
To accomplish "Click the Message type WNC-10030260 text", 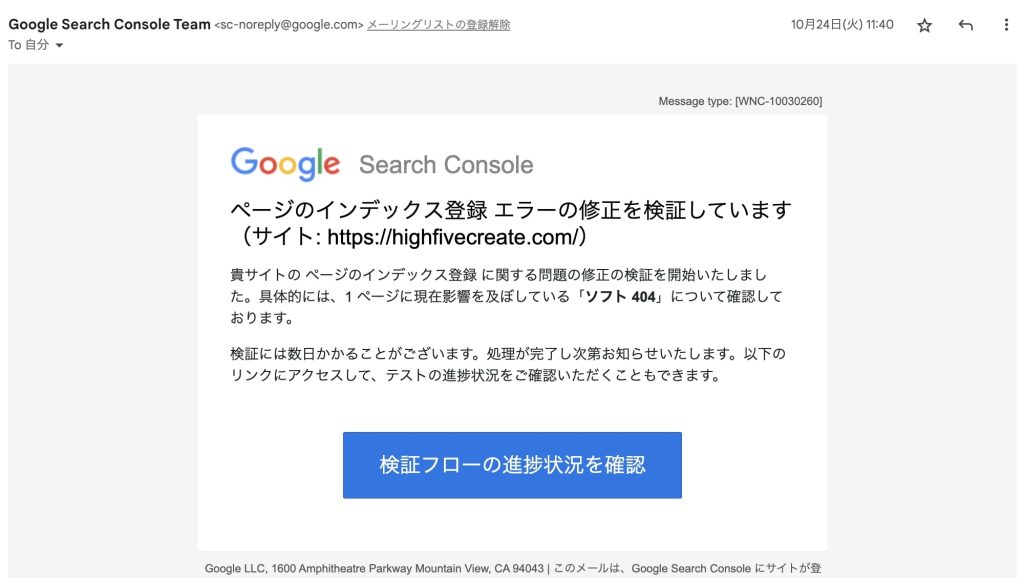I will 740,101.
